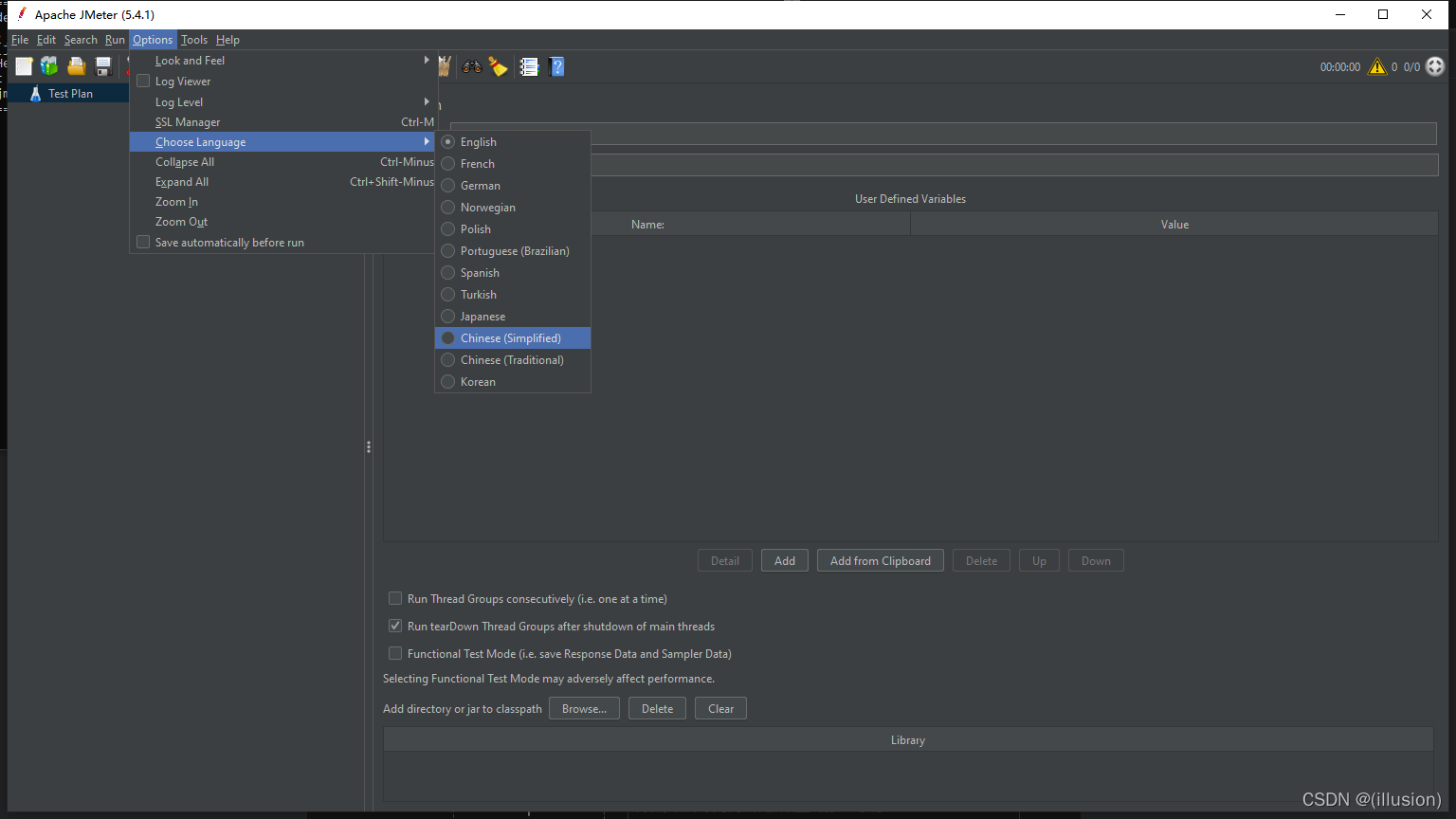The width and height of the screenshot is (1456, 819).
Task: Click the broom Reset Search icon
Action: click(x=498, y=66)
